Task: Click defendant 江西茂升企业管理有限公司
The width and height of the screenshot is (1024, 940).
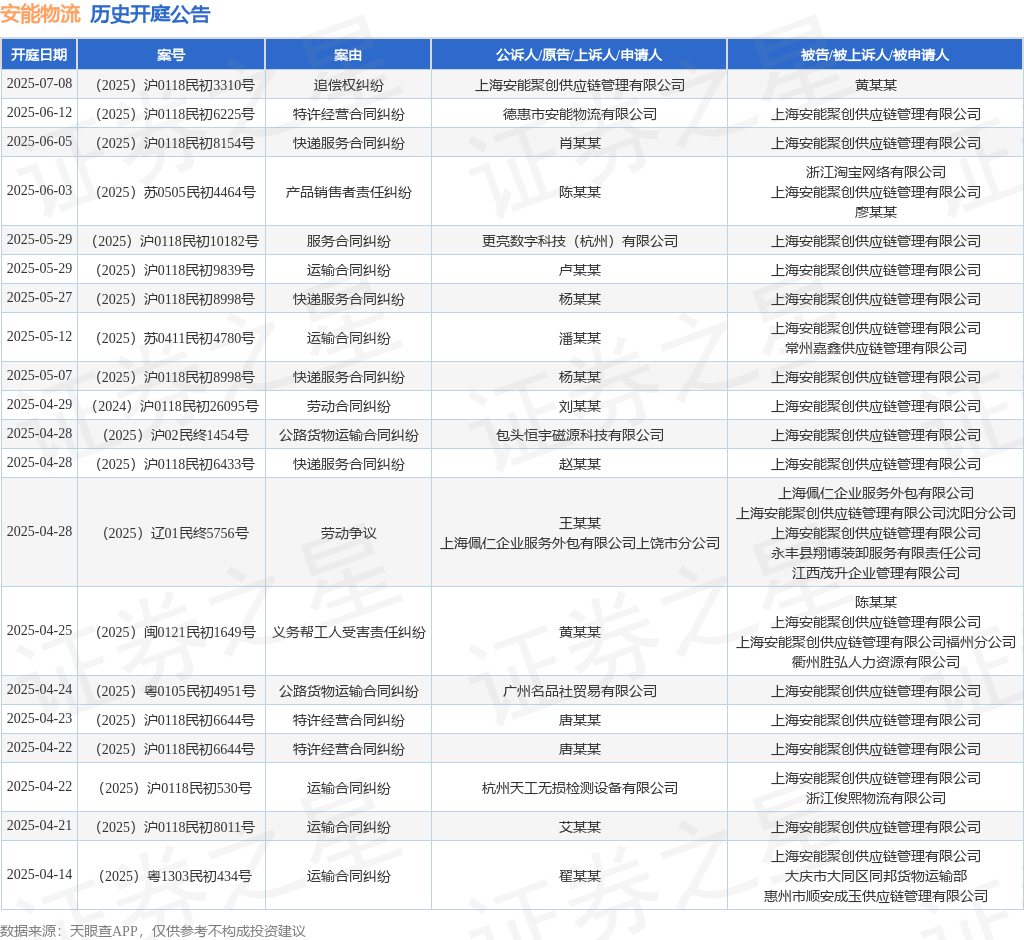Action: point(875,573)
